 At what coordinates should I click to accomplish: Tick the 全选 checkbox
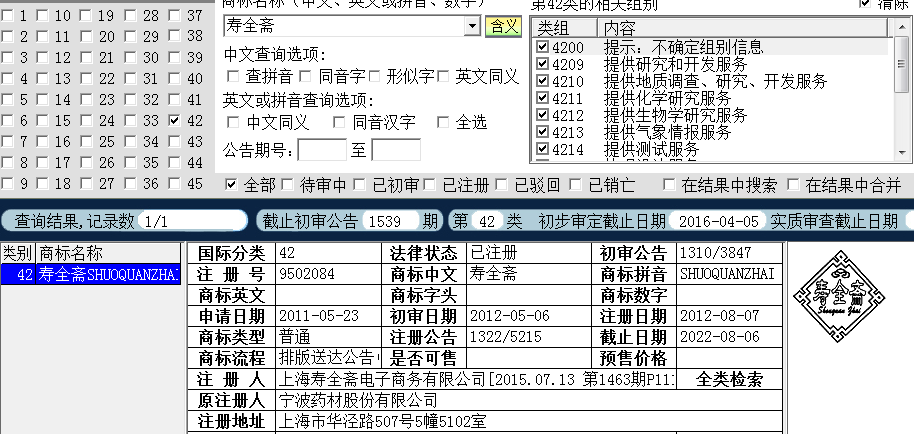[x=443, y=122]
